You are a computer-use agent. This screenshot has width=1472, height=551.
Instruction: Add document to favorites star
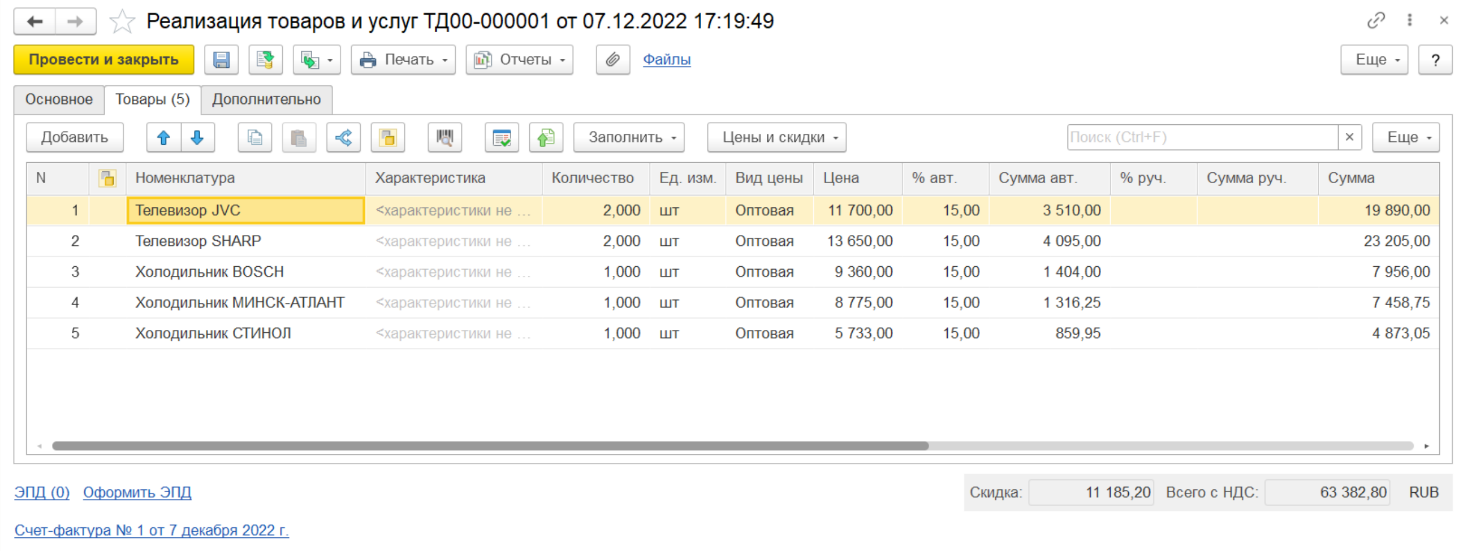122,21
